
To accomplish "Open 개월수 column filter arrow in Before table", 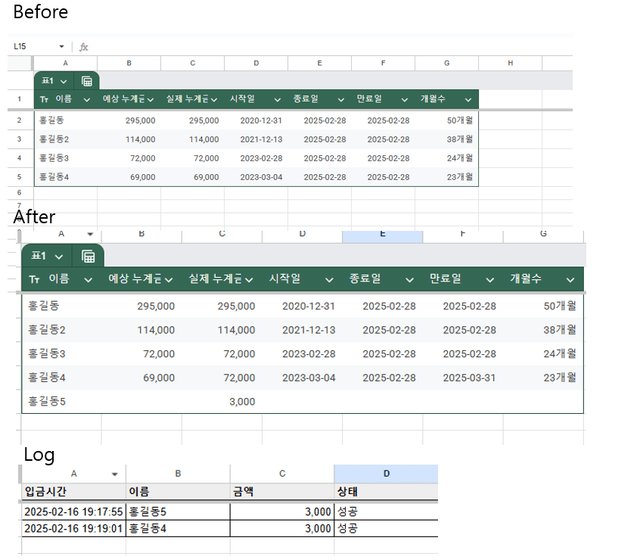I will (x=465, y=99).
